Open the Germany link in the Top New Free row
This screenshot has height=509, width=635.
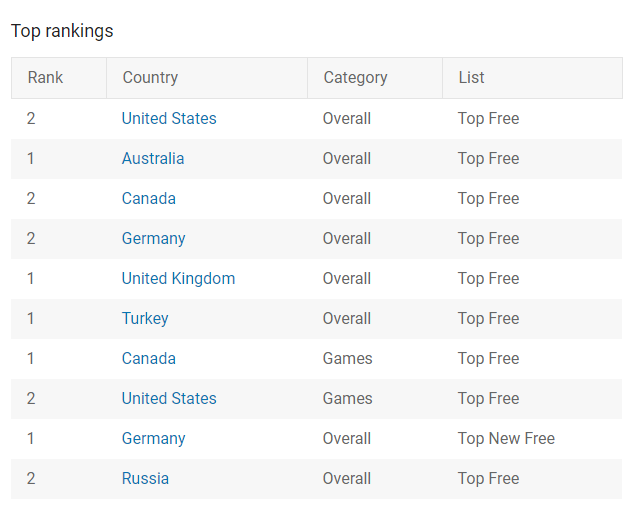pyautogui.click(x=154, y=438)
